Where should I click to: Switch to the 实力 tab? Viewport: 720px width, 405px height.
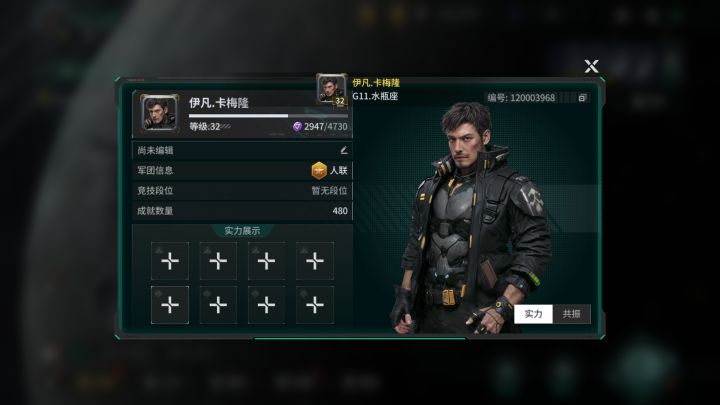tap(533, 314)
